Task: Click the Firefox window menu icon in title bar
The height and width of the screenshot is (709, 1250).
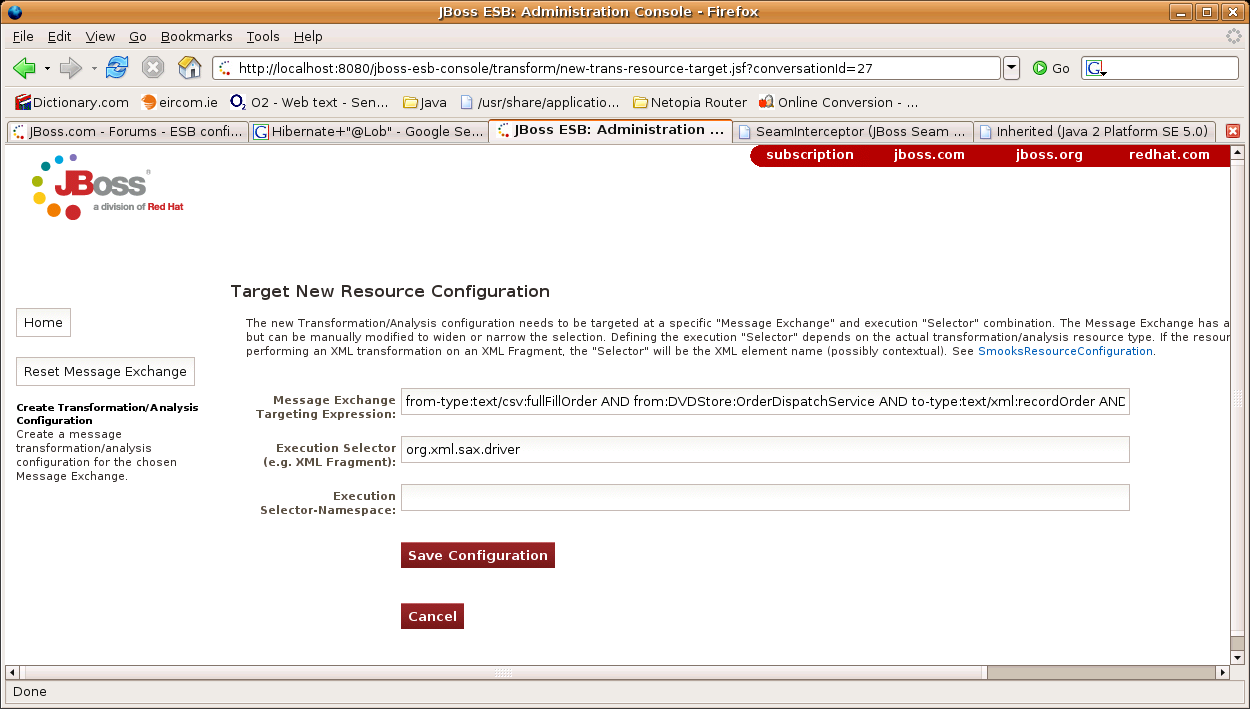Action: click(13, 12)
